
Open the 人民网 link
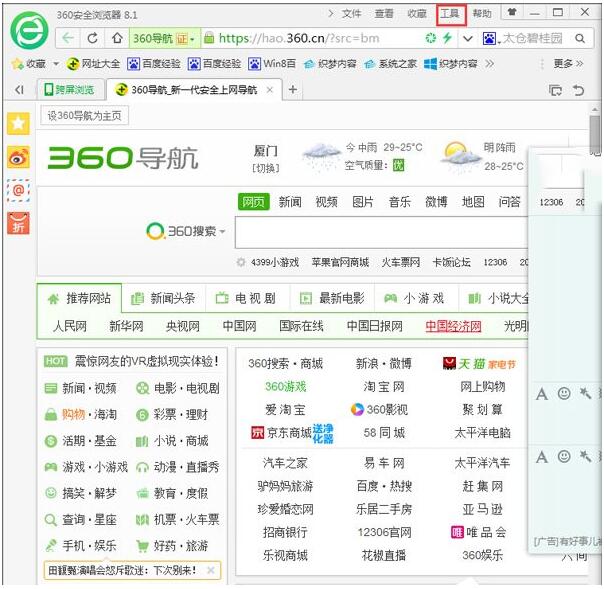(x=70, y=326)
